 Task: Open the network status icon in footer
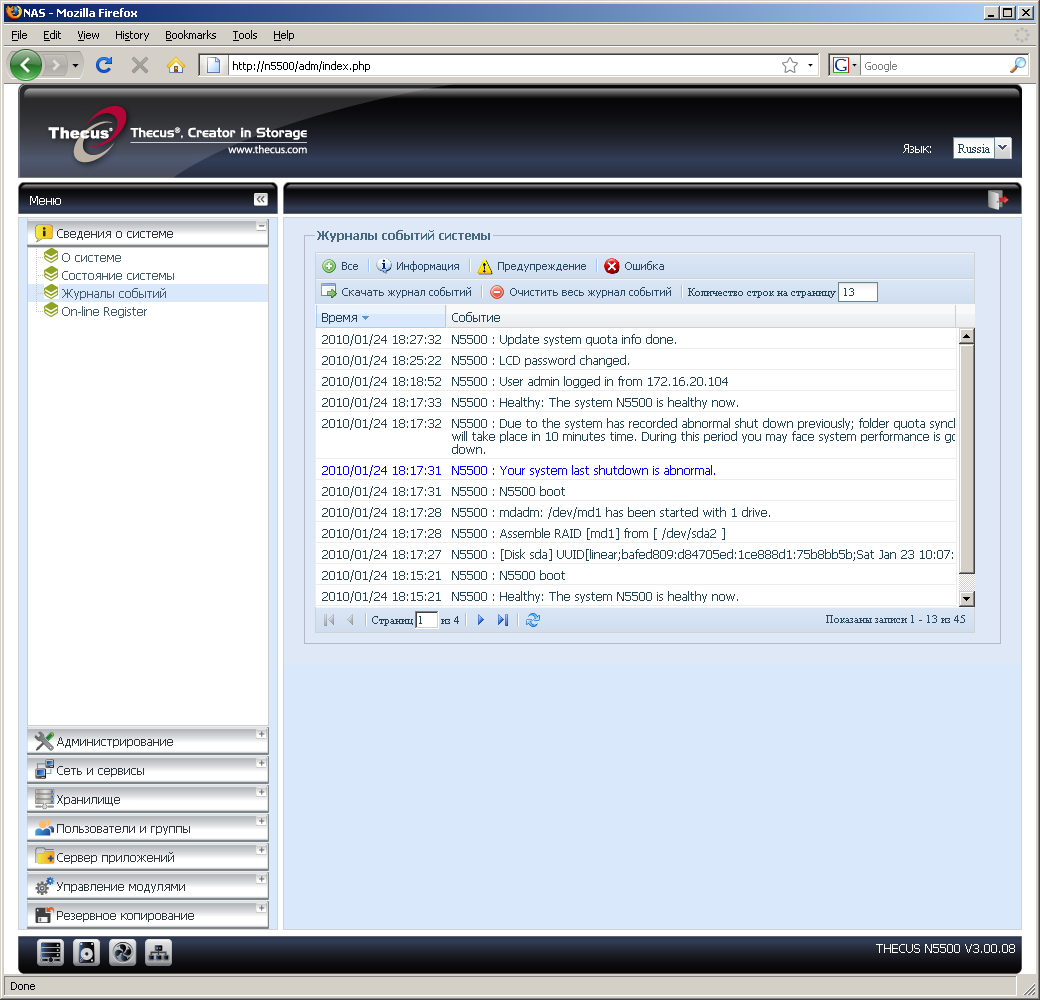(x=158, y=953)
